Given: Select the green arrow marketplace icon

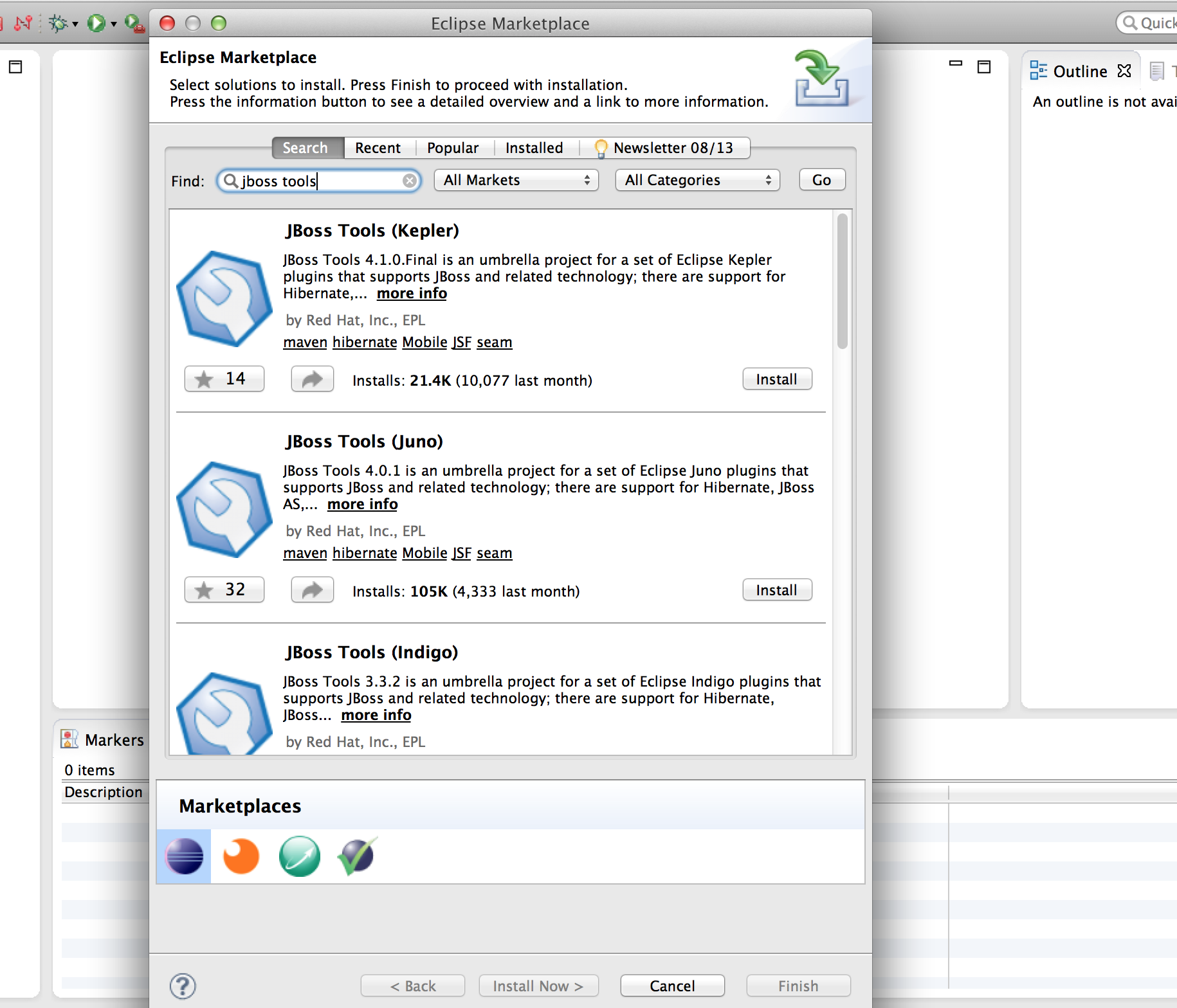Looking at the screenshot, I should pos(299,856).
